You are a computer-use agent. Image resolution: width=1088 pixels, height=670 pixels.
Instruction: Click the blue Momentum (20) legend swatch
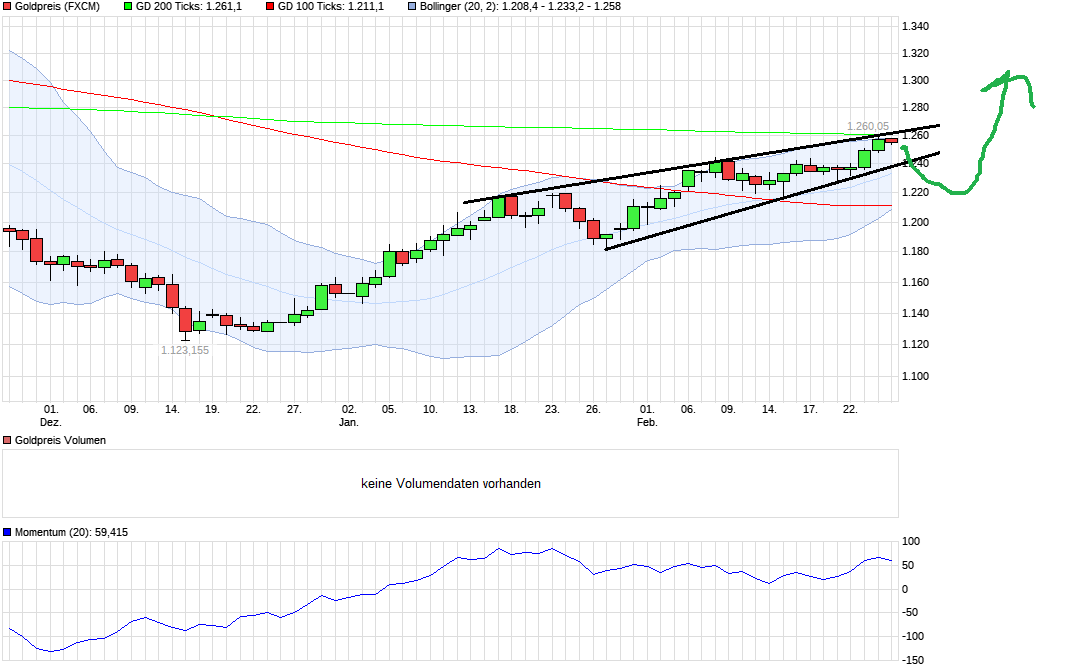tap(7, 532)
